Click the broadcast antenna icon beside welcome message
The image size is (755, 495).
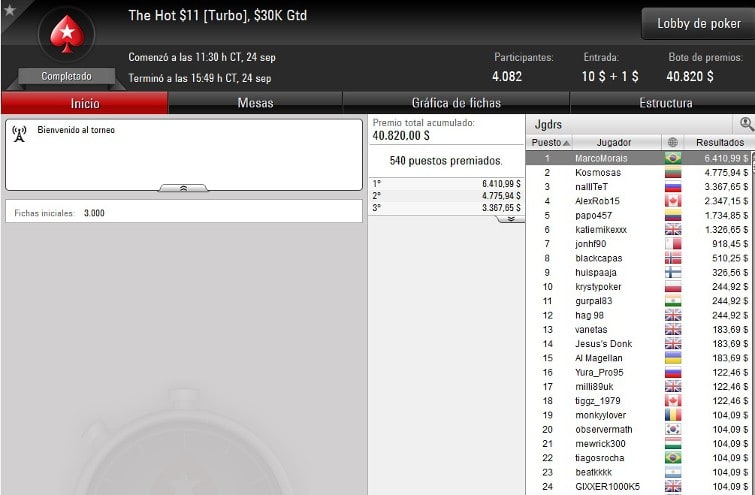[19, 134]
